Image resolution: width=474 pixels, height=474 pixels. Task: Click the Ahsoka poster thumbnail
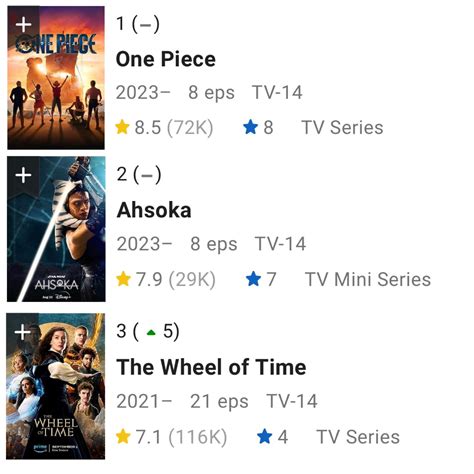click(x=56, y=229)
